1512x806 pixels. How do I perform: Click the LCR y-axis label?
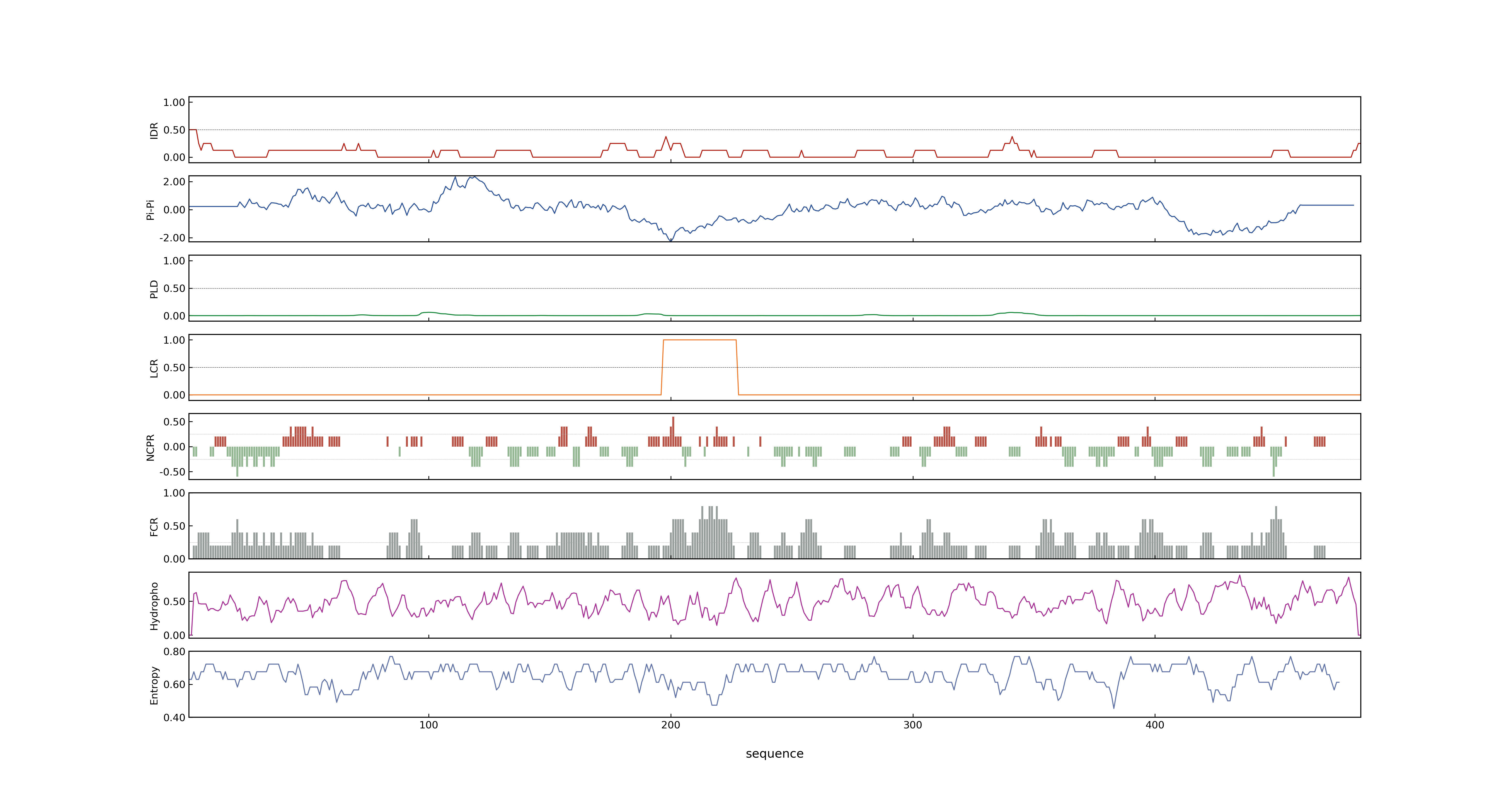[154, 368]
